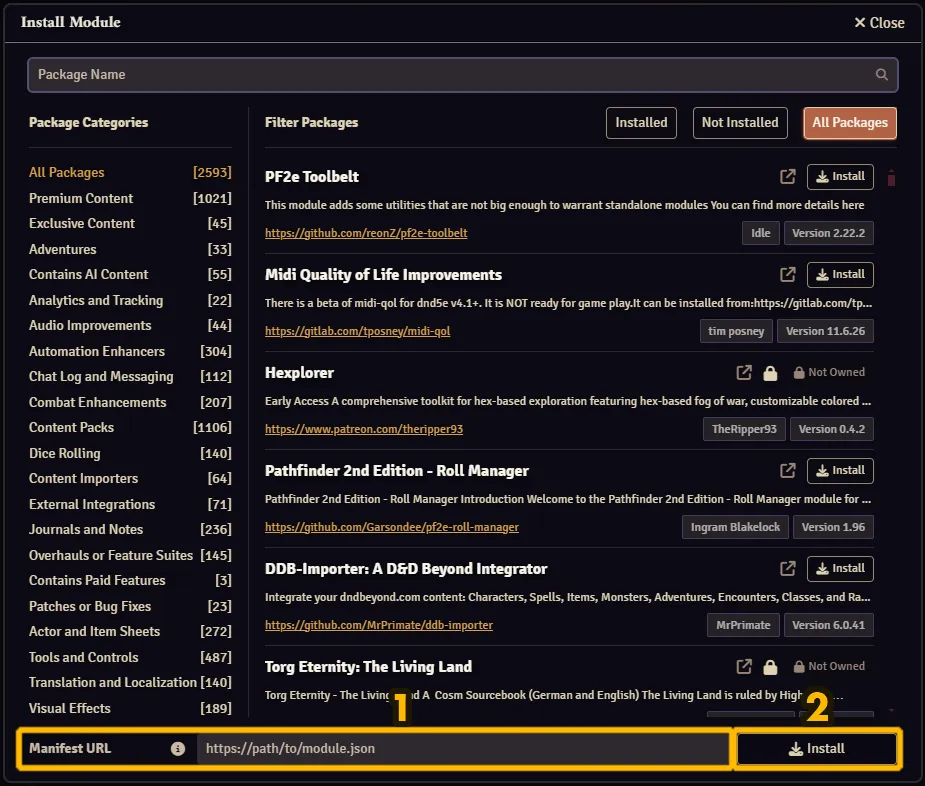Open the pf2e-roll-manager GitHub link
The width and height of the screenshot is (925, 786).
click(x=392, y=527)
